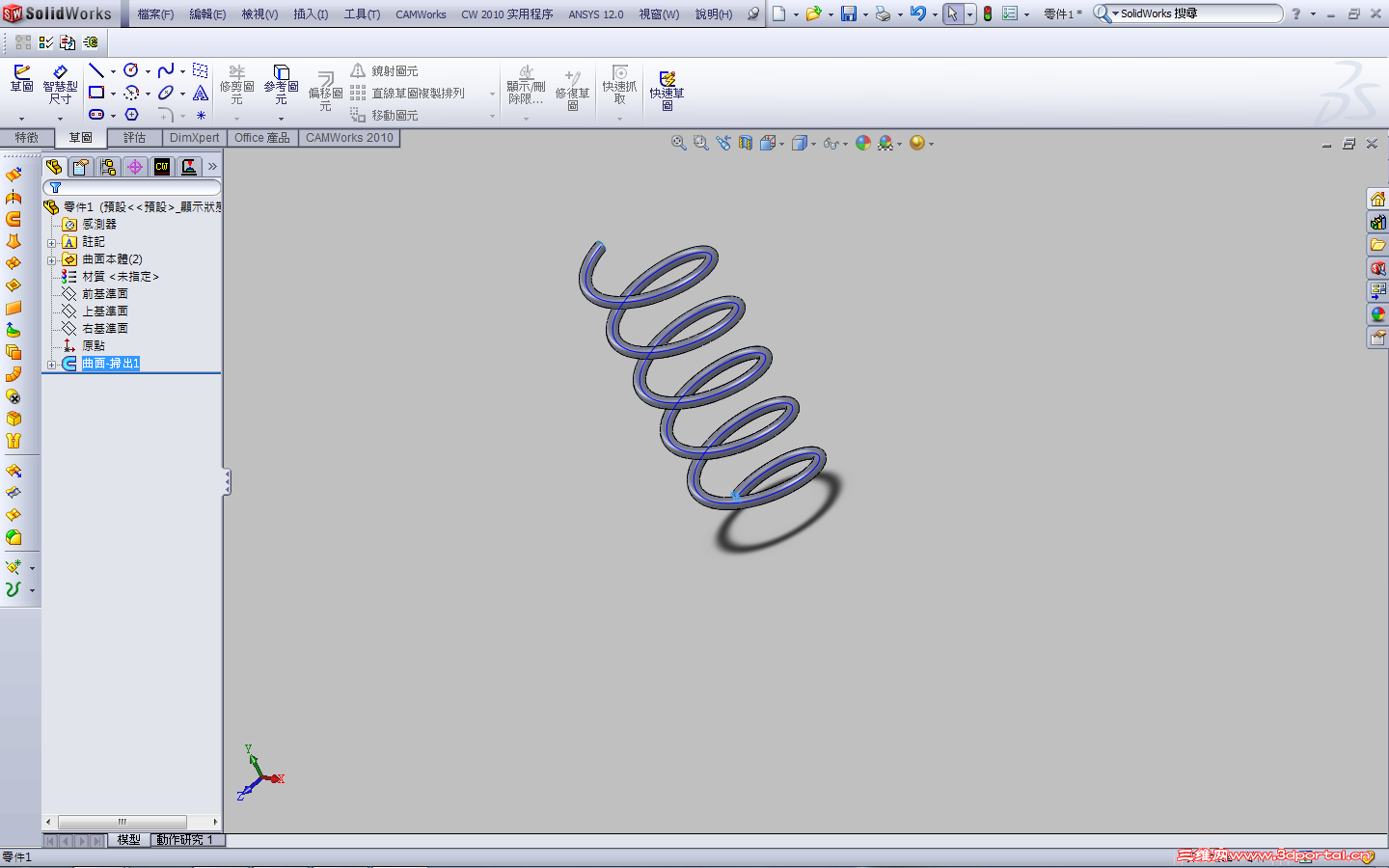Switch to the ConfigurationManager tab

(108, 167)
